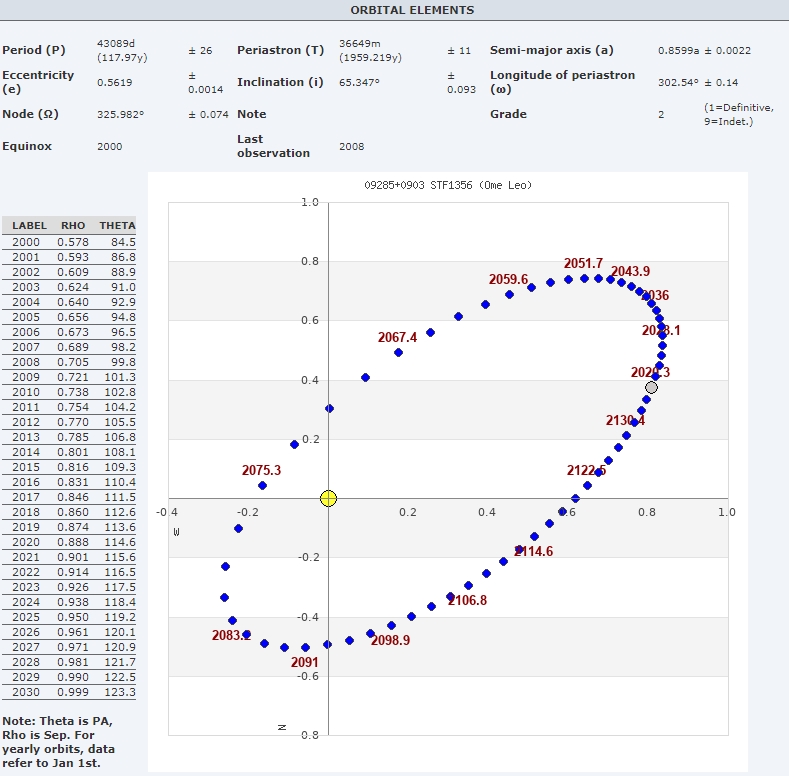Select the 2030 row in the ephemeris table
This screenshot has height=776, width=789.
[x=69, y=692]
